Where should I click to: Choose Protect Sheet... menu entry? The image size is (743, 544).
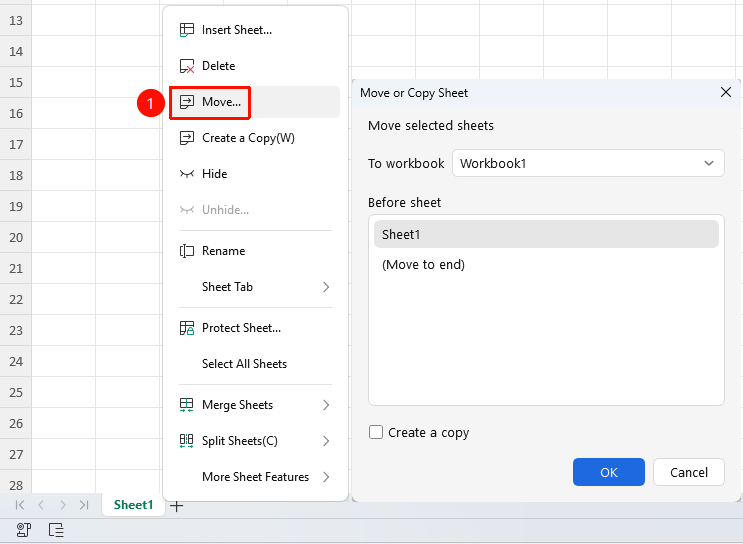255,328
